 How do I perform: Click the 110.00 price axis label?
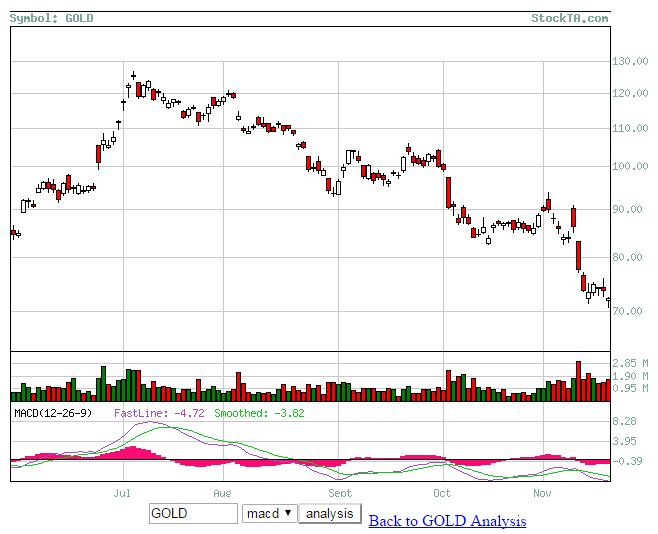pos(630,128)
